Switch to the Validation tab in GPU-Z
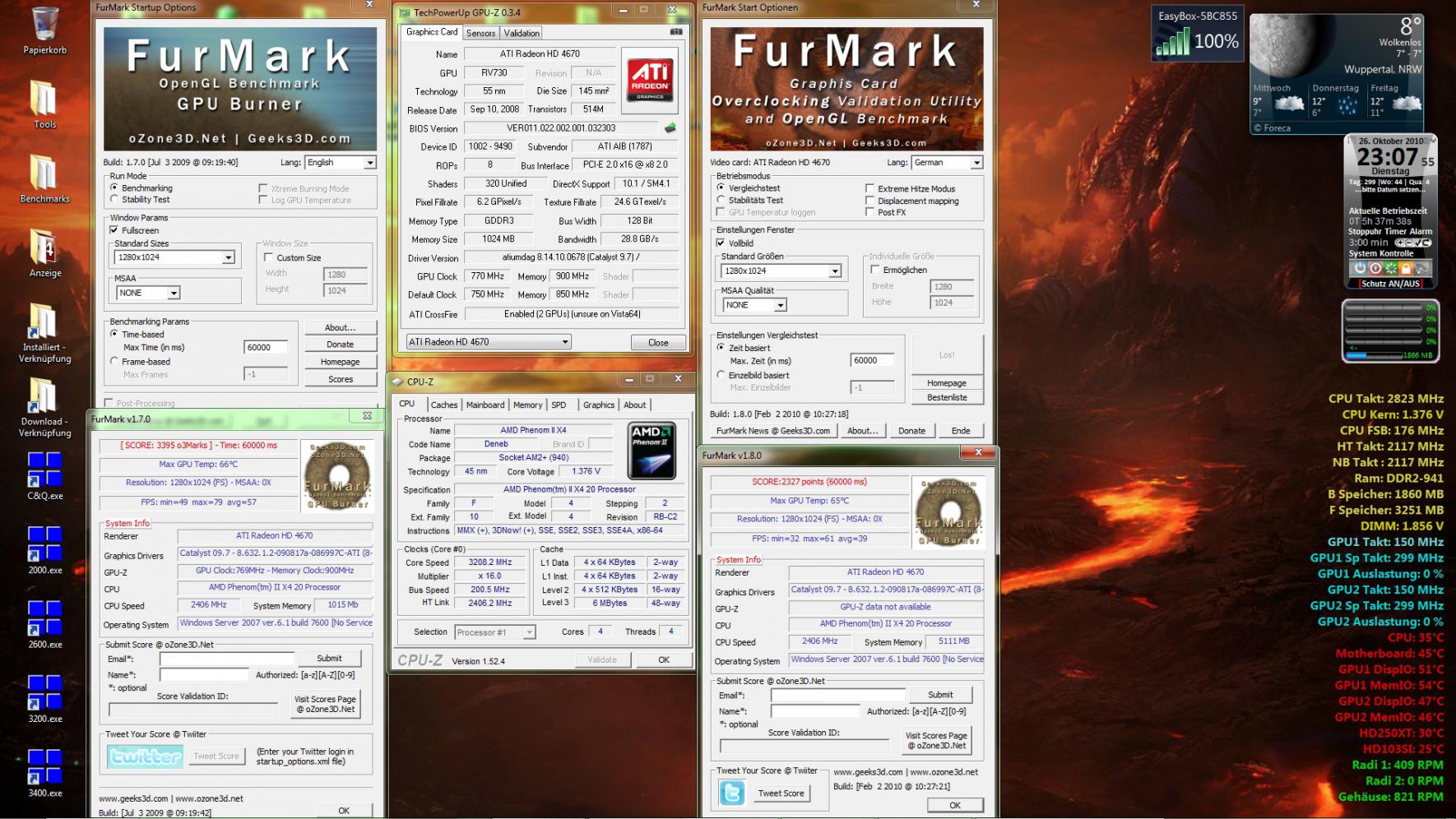Image resolution: width=1456 pixels, height=819 pixels. (x=522, y=33)
